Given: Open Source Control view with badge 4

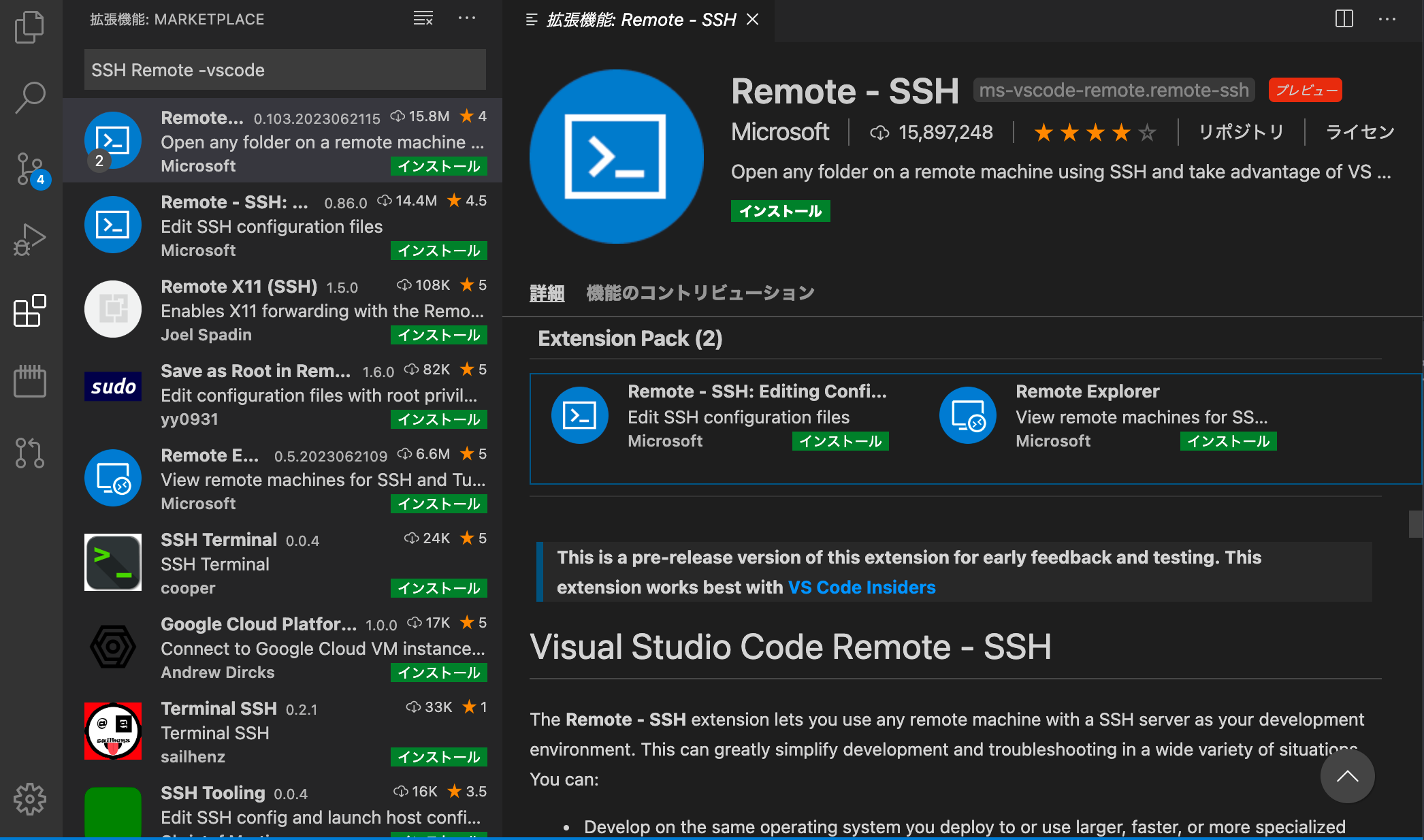Looking at the screenshot, I should [30, 170].
